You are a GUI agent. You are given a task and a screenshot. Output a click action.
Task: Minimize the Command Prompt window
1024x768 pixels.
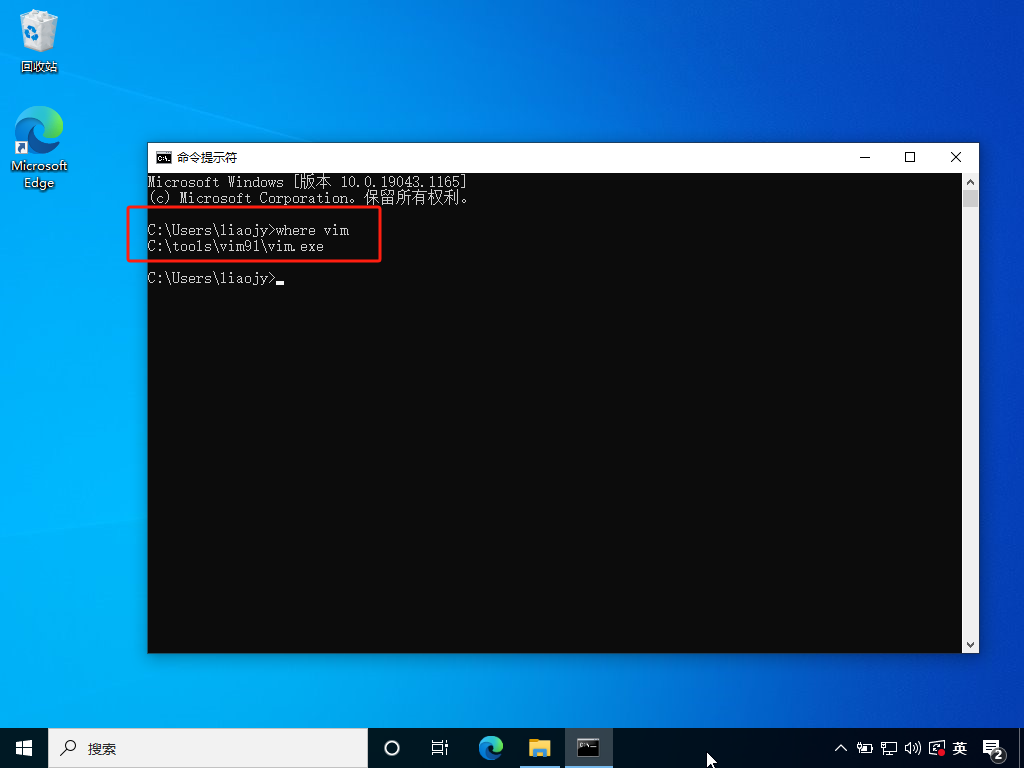(865, 157)
